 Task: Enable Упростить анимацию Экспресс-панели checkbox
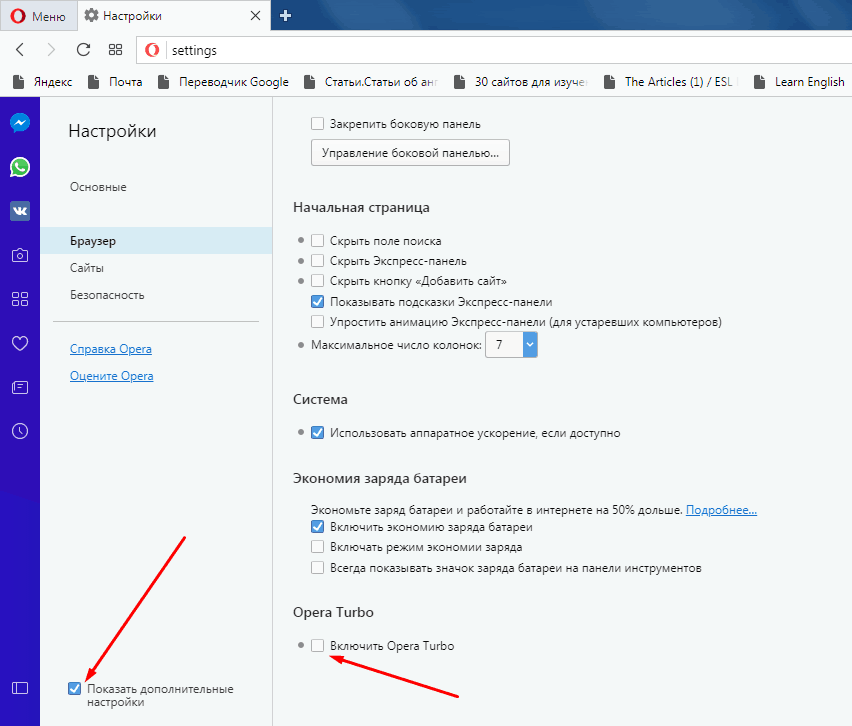(317, 322)
